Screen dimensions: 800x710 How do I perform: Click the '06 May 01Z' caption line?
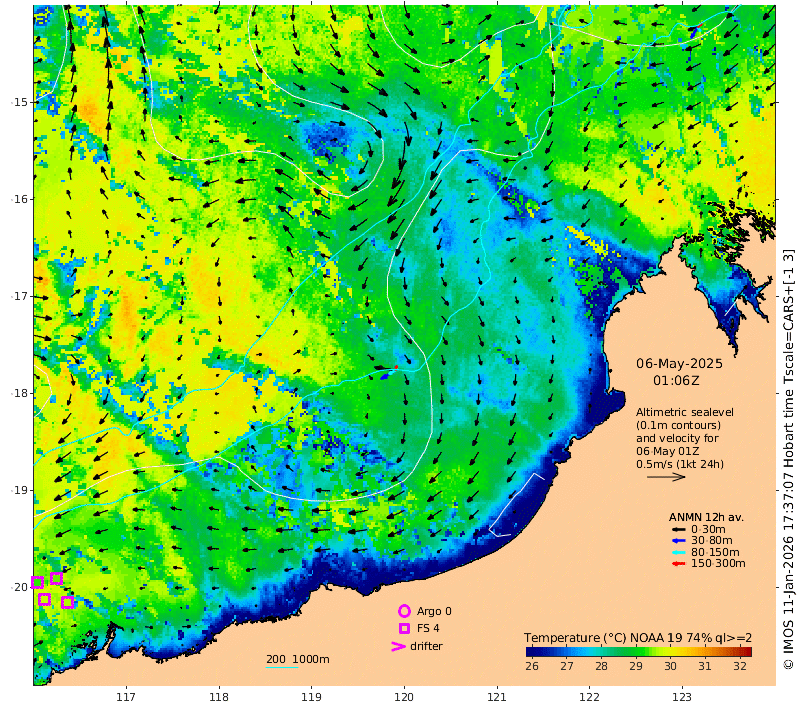(667, 451)
